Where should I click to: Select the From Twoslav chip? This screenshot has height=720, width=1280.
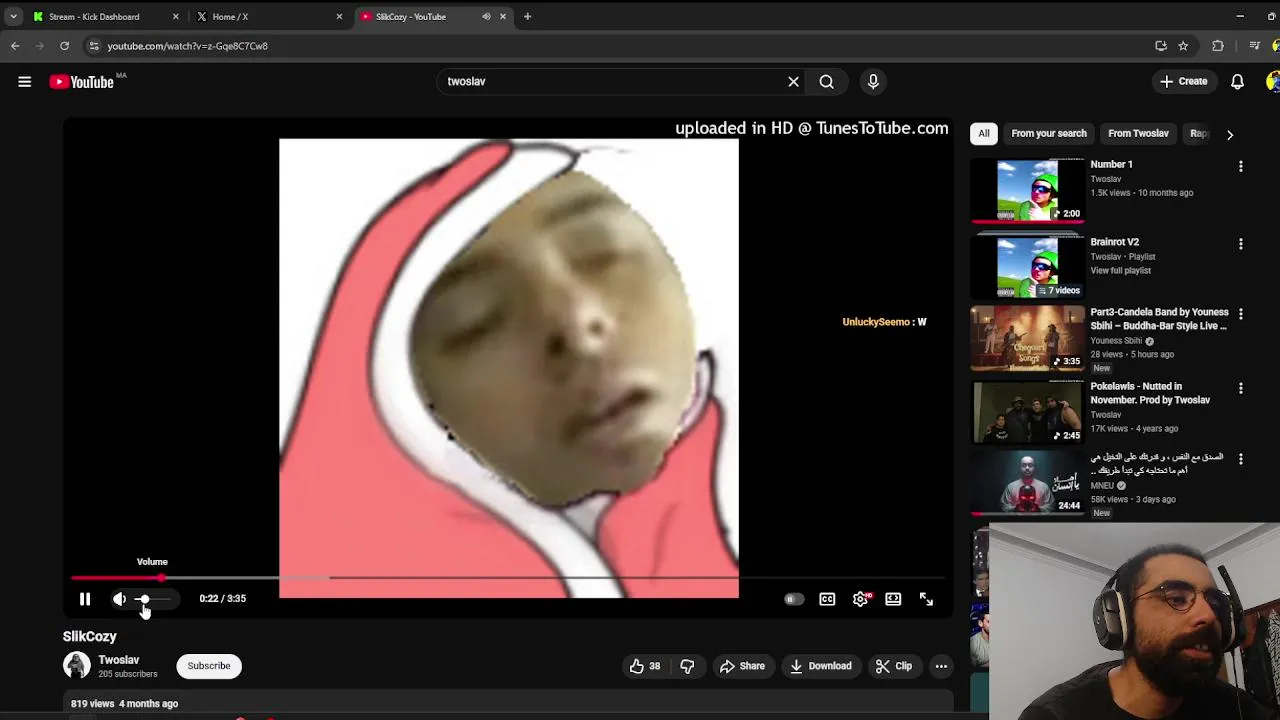click(1138, 133)
